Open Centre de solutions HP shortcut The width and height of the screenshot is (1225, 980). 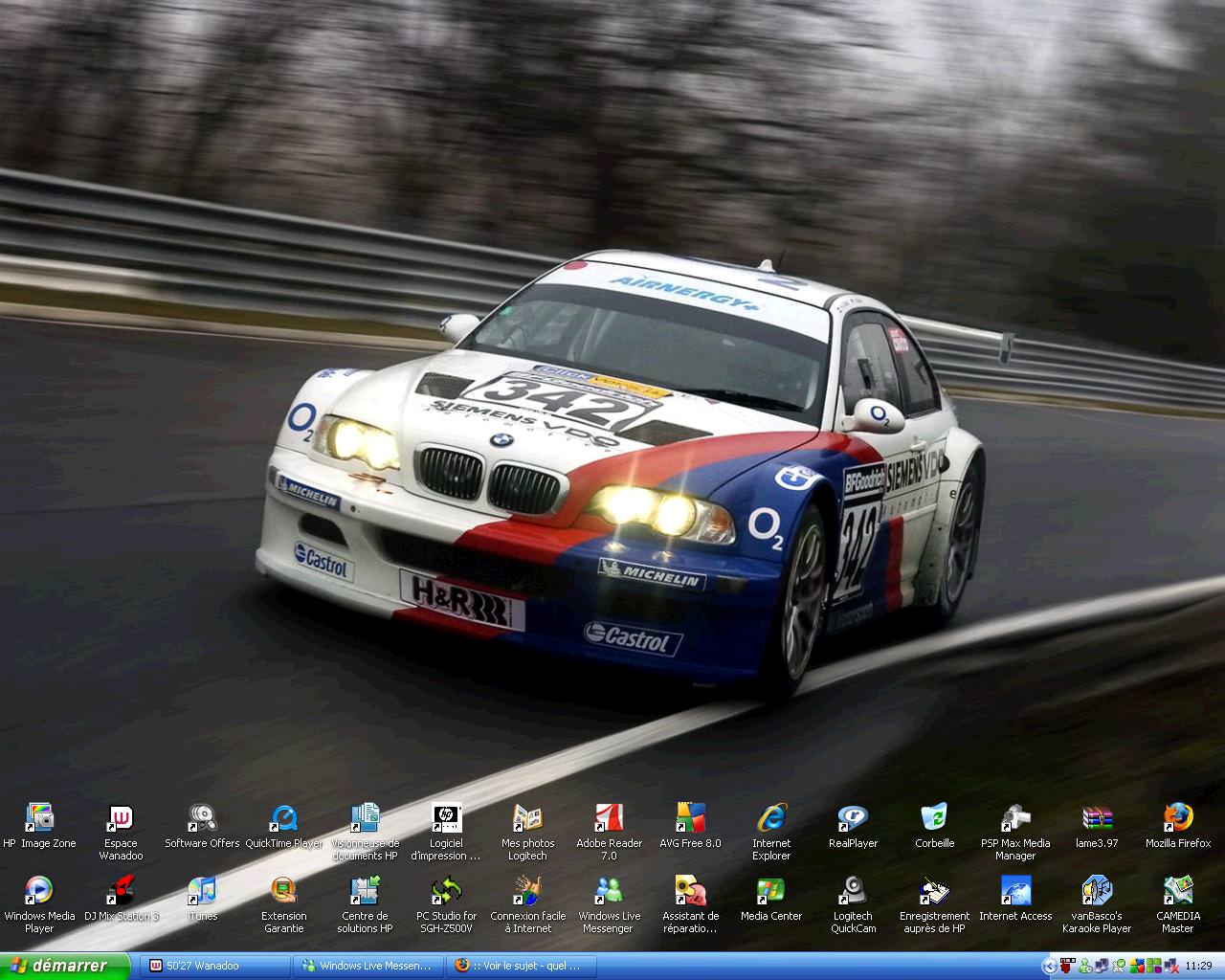pyautogui.click(x=365, y=903)
